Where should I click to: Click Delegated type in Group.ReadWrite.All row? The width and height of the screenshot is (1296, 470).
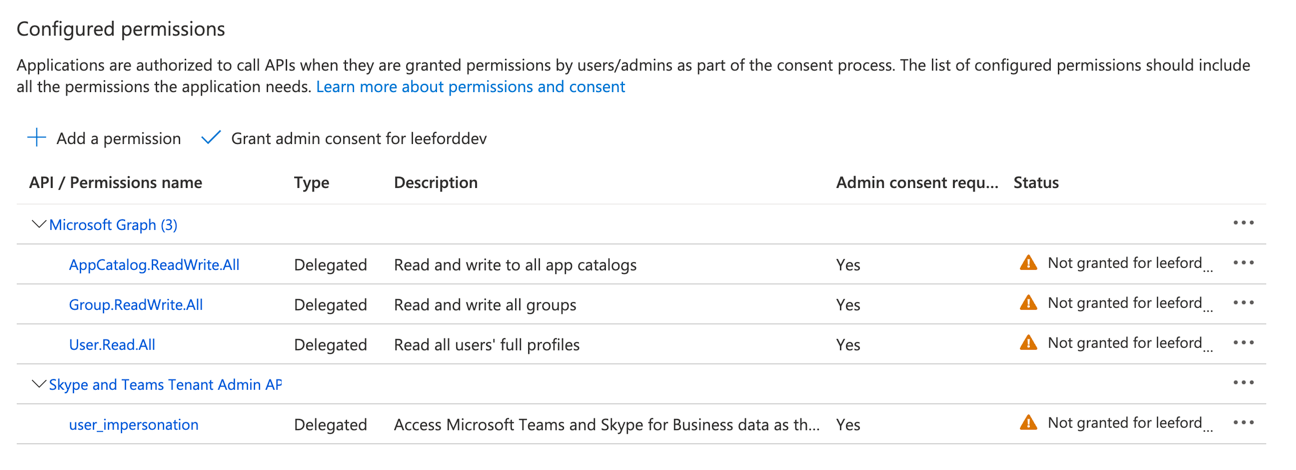point(330,305)
